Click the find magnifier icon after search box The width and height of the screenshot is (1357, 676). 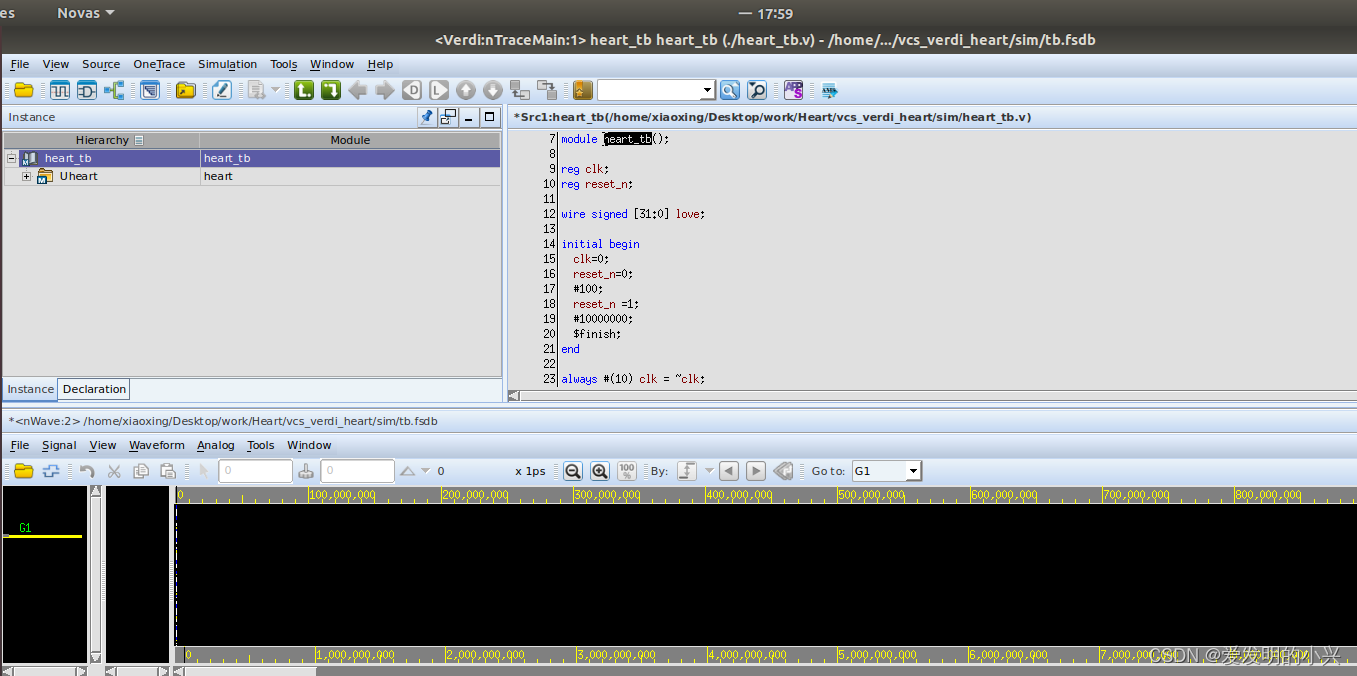pos(730,91)
